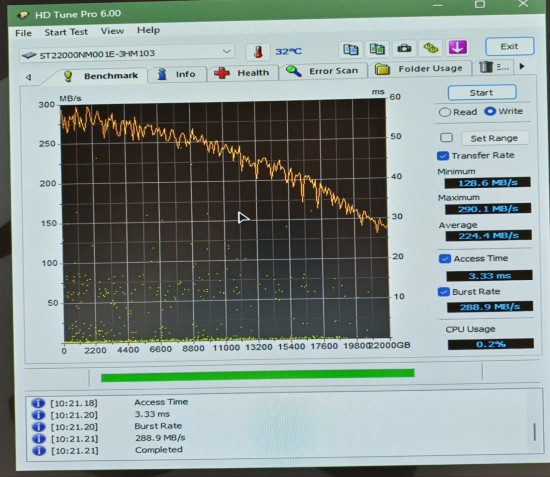Switch to the Folder Usage tab
The height and width of the screenshot is (477, 550).
pos(420,69)
